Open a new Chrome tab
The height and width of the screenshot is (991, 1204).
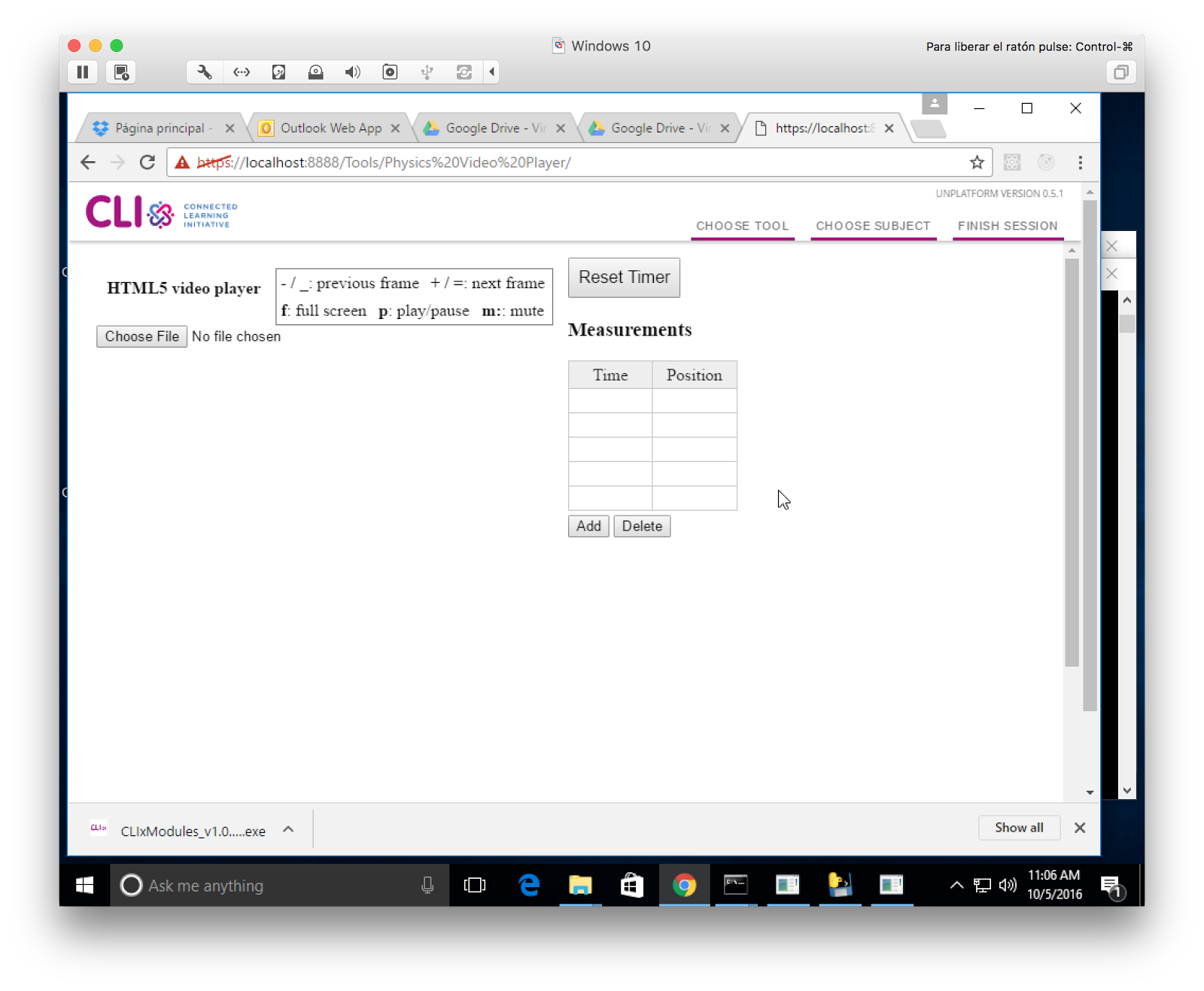point(929,129)
